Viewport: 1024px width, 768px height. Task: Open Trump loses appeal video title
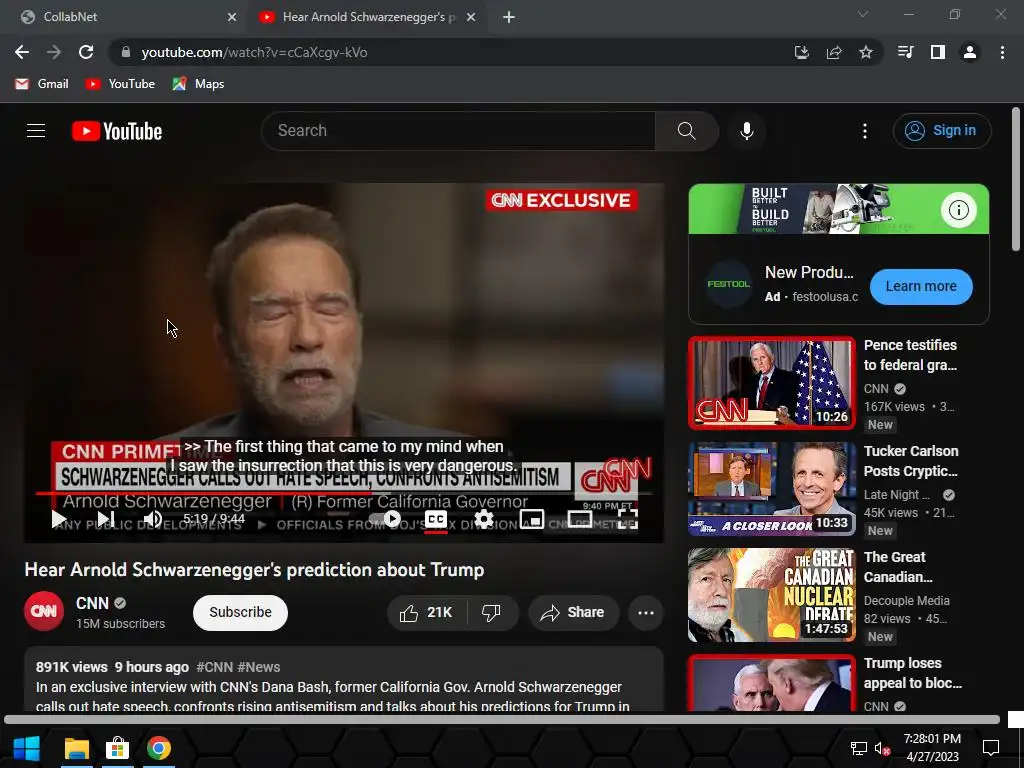click(912, 673)
